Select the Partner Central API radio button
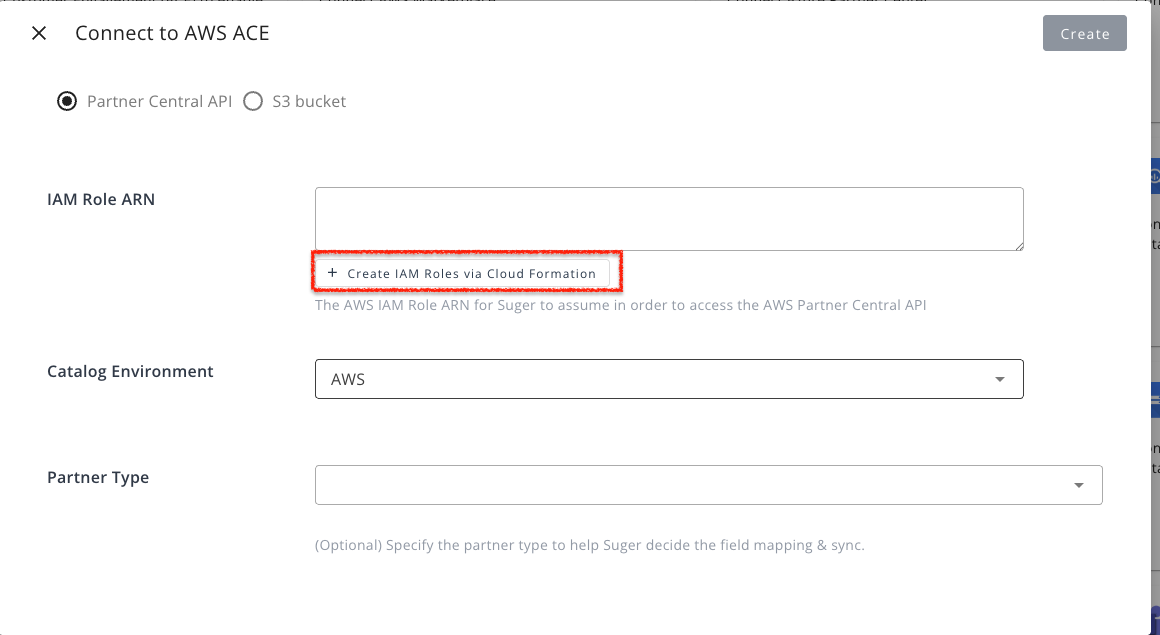Screen dimensions: 1160x635 tap(67, 101)
